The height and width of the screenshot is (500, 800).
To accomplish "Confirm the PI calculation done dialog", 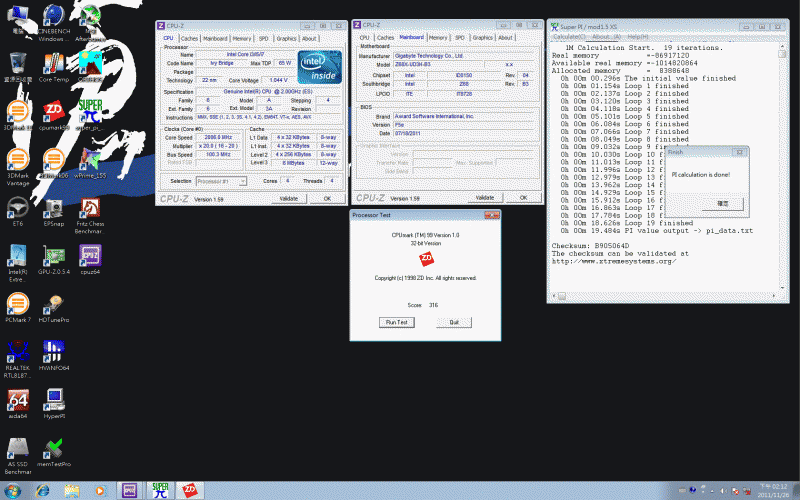I will 722,204.
